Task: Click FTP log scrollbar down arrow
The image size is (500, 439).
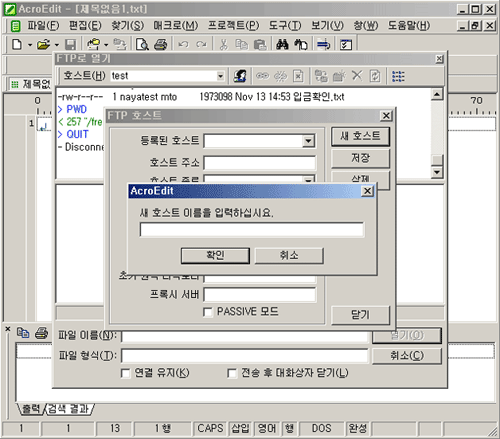Action: [437, 172]
